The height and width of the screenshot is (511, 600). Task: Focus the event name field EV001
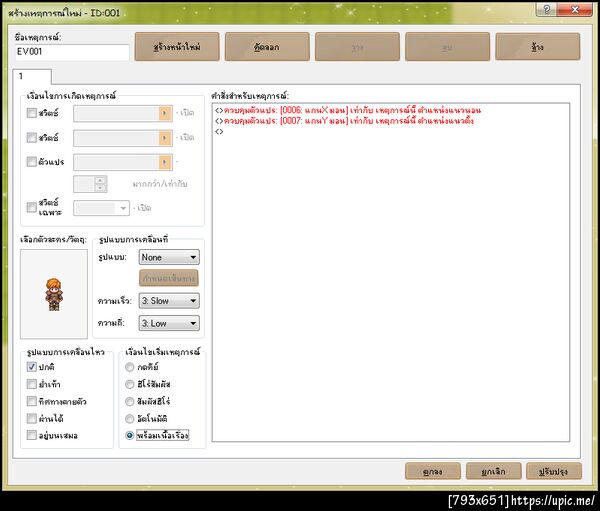pyautogui.click(x=72, y=52)
